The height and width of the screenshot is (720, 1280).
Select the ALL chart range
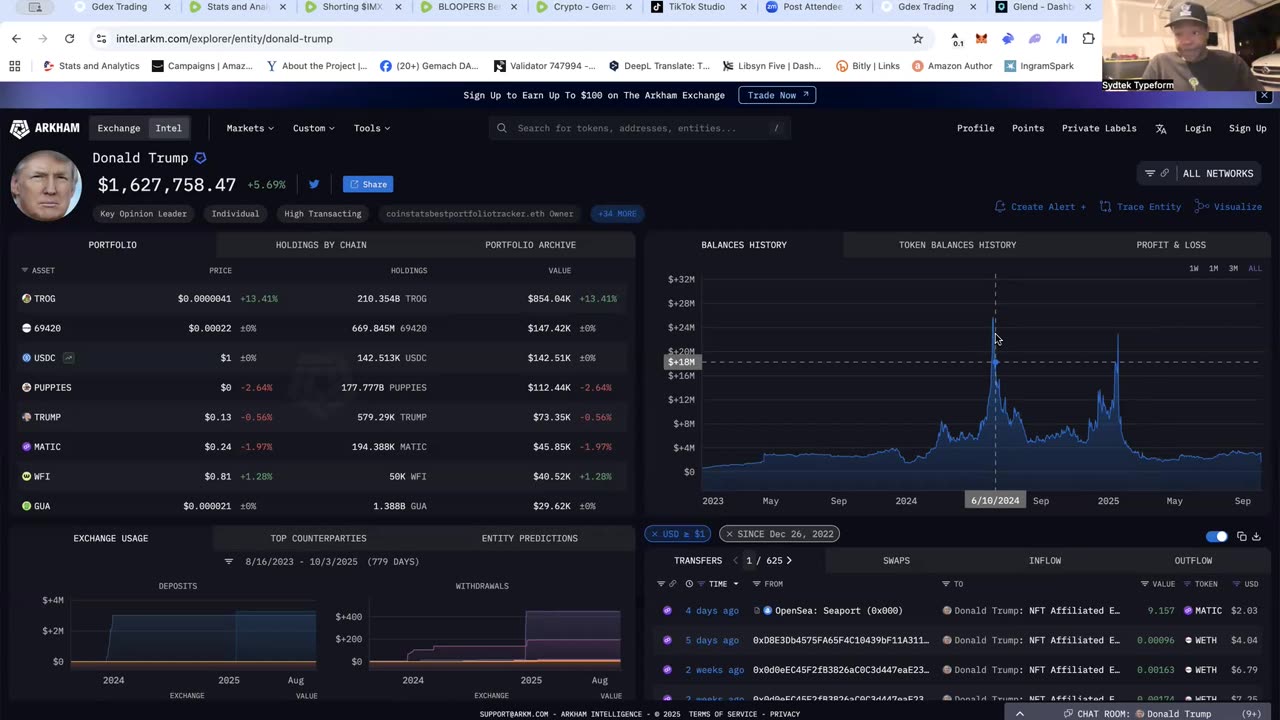click(x=1255, y=269)
